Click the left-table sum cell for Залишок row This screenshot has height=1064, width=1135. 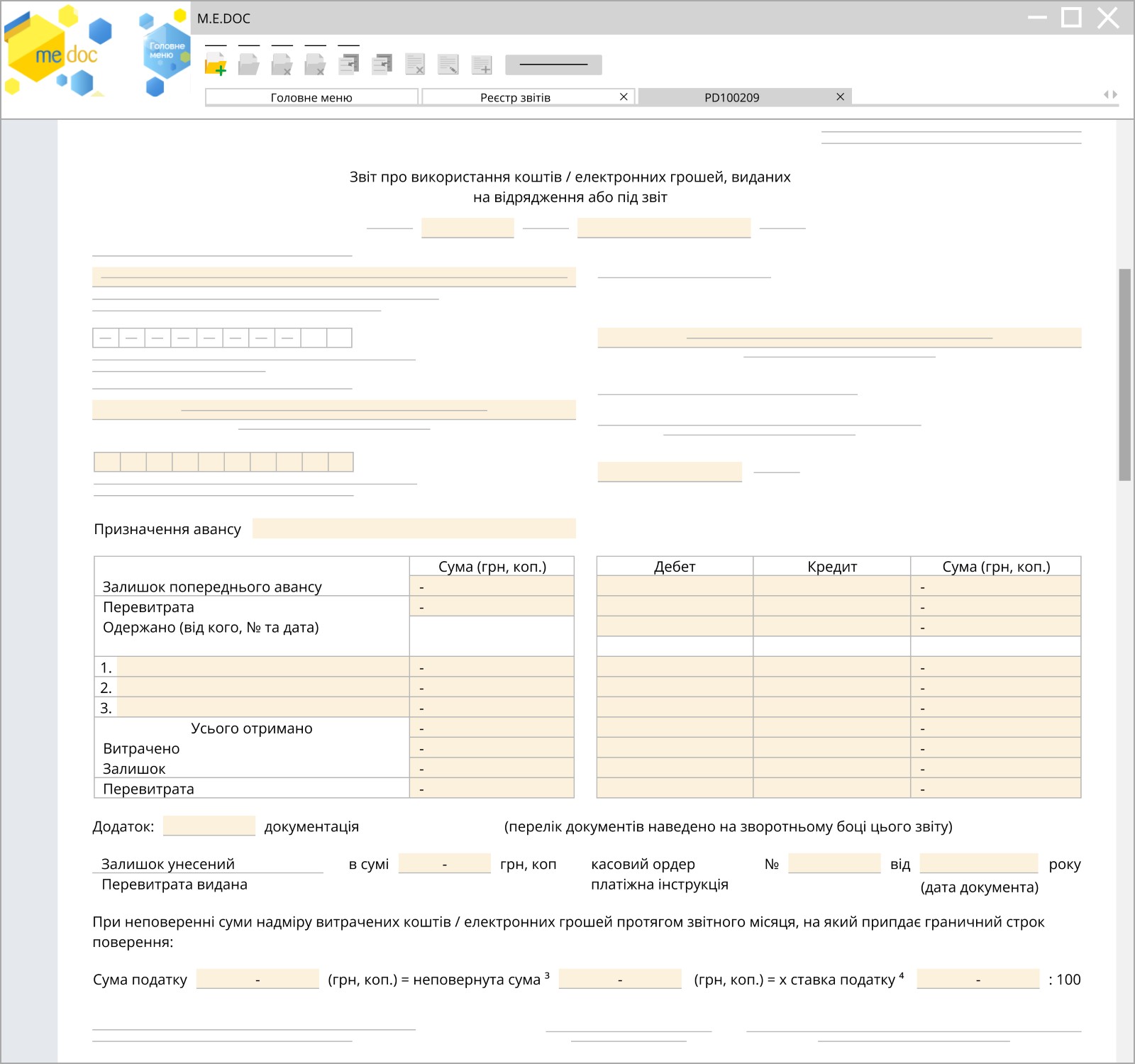pos(492,768)
